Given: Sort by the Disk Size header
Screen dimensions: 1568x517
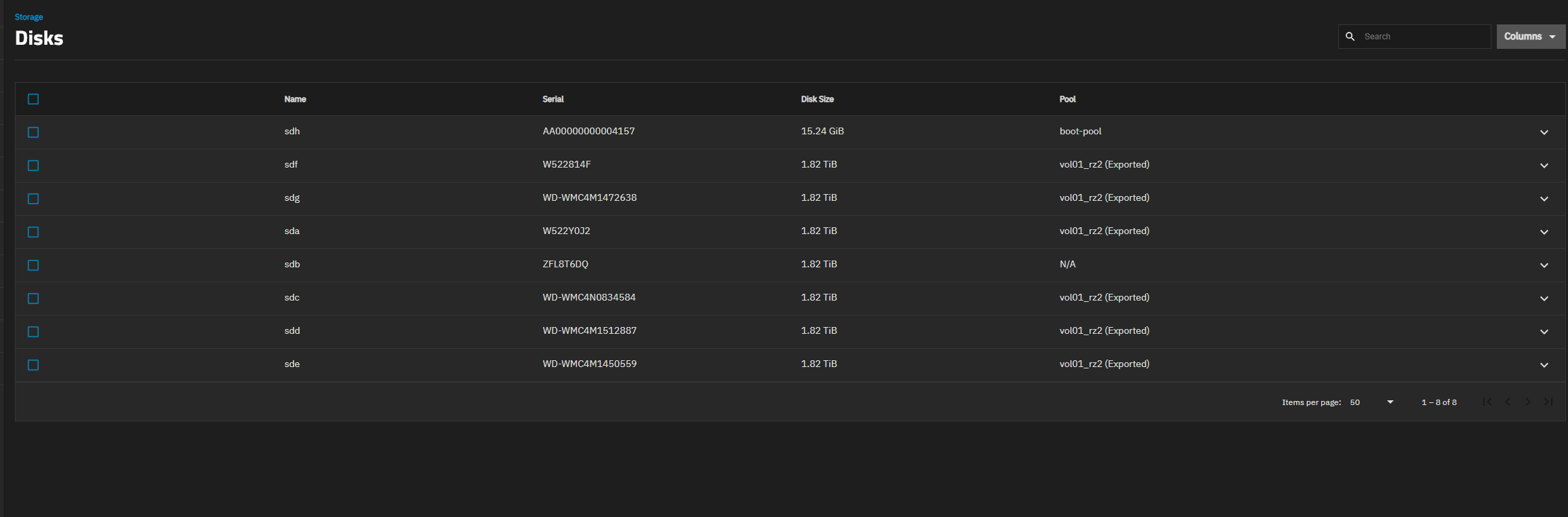Looking at the screenshot, I should [817, 99].
